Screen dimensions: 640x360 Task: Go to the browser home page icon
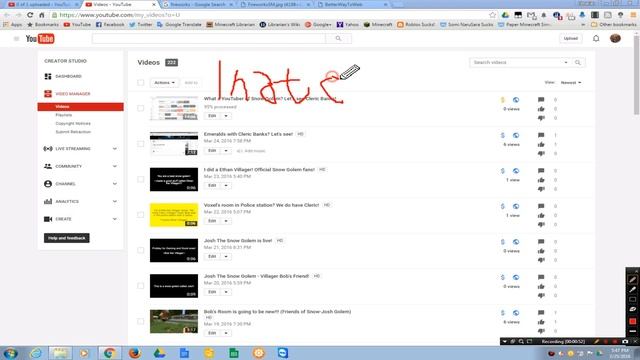click(42, 15)
